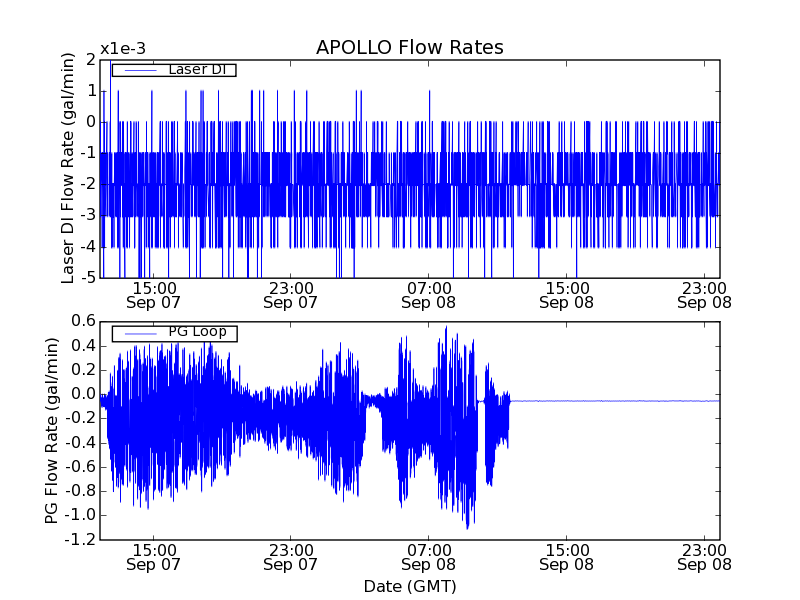Click "15:00 Sep 08" under the PG Loop plot

[567, 558]
